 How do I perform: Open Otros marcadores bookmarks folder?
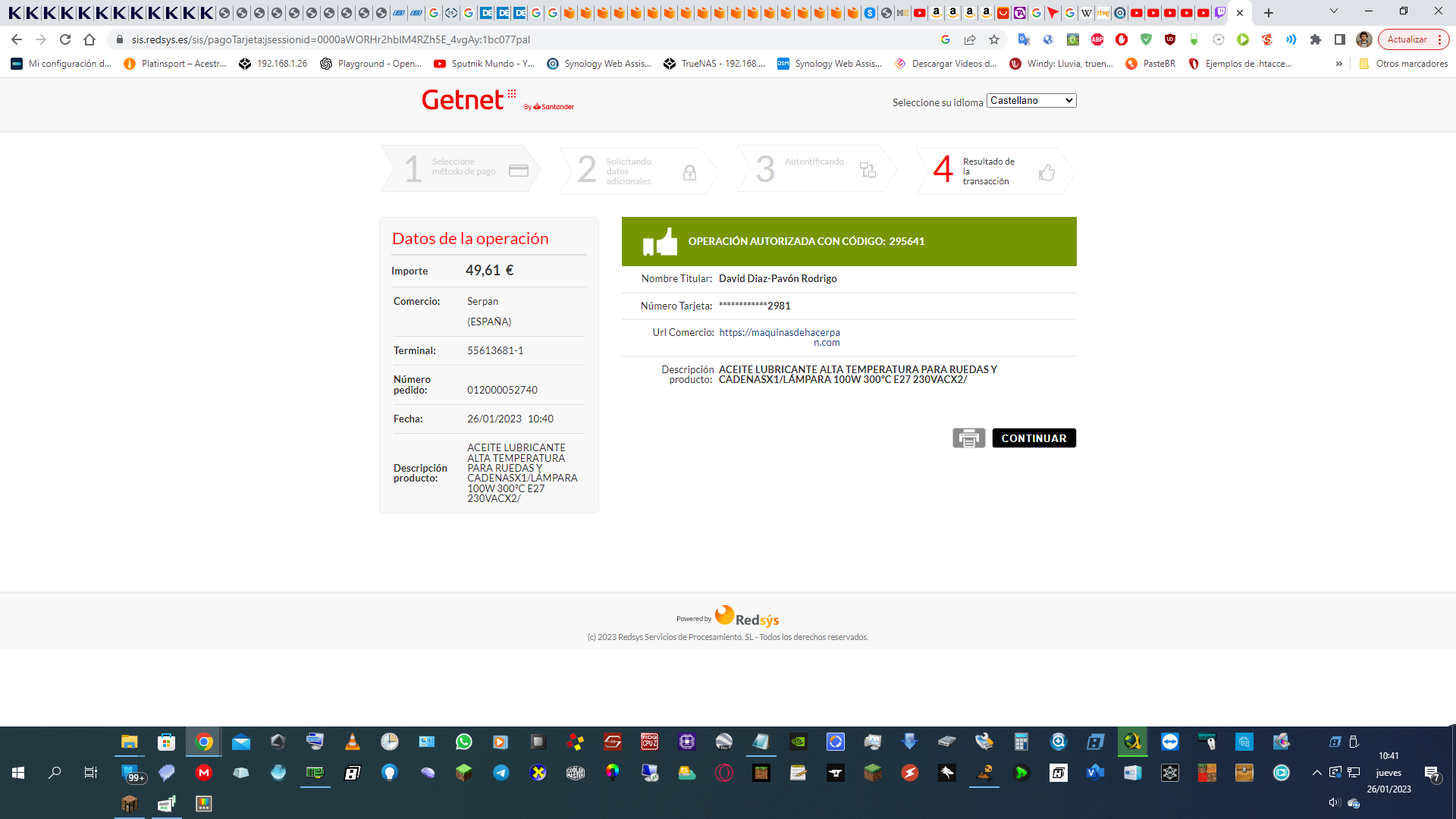[x=1404, y=64]
